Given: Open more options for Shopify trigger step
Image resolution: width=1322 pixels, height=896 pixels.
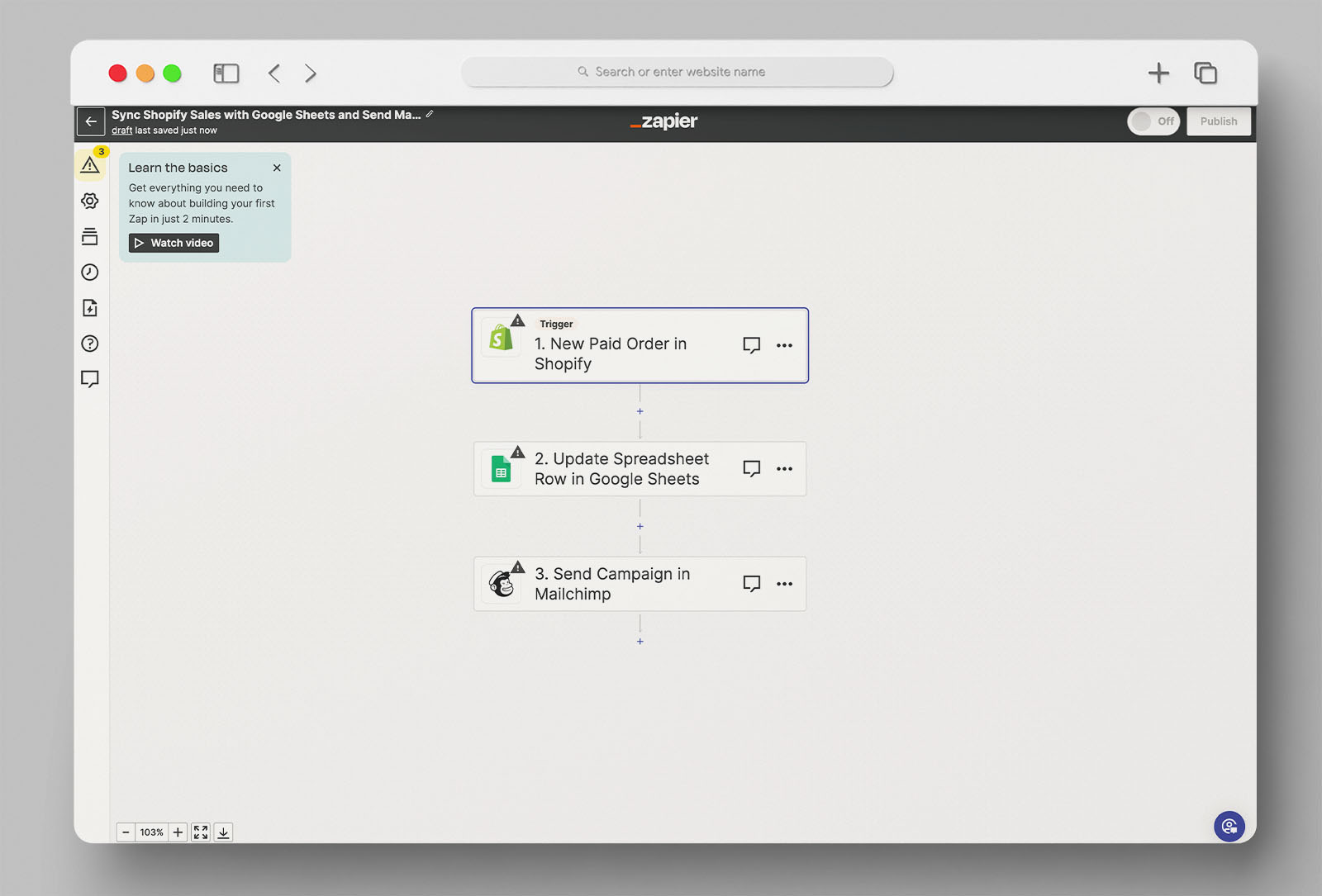Looking at the screenshot, I should [784, 345].
